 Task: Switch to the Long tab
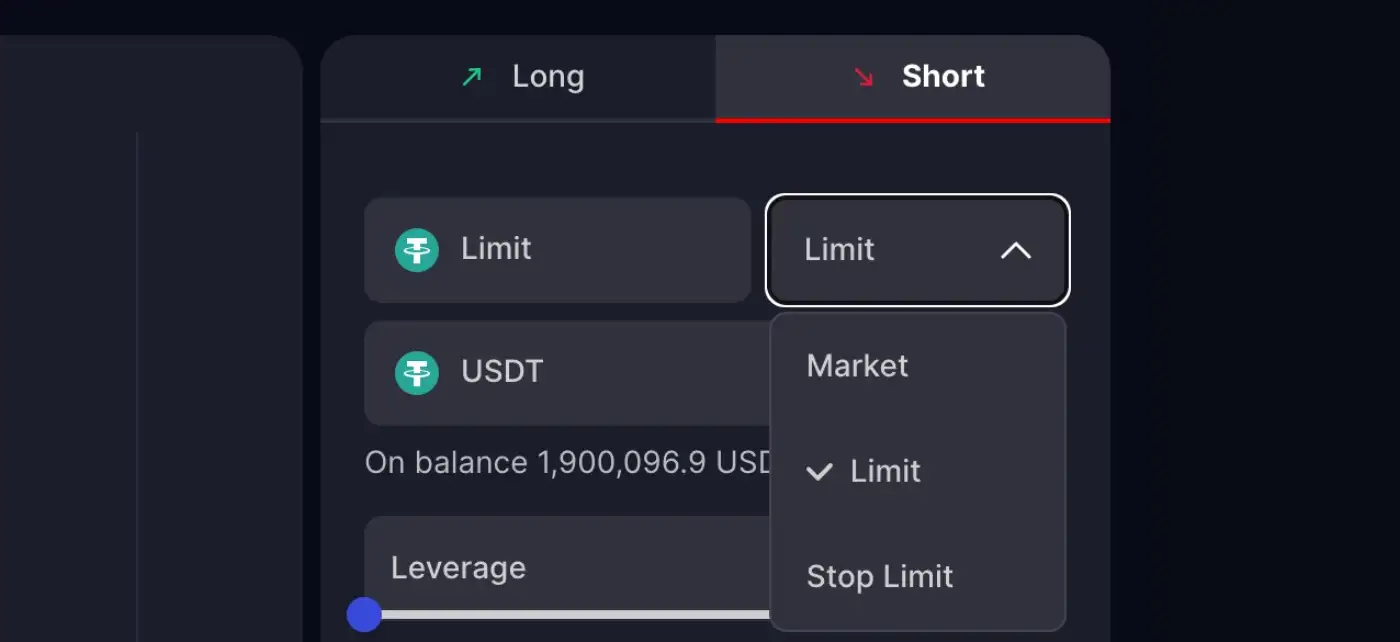[x=518, y=78]
